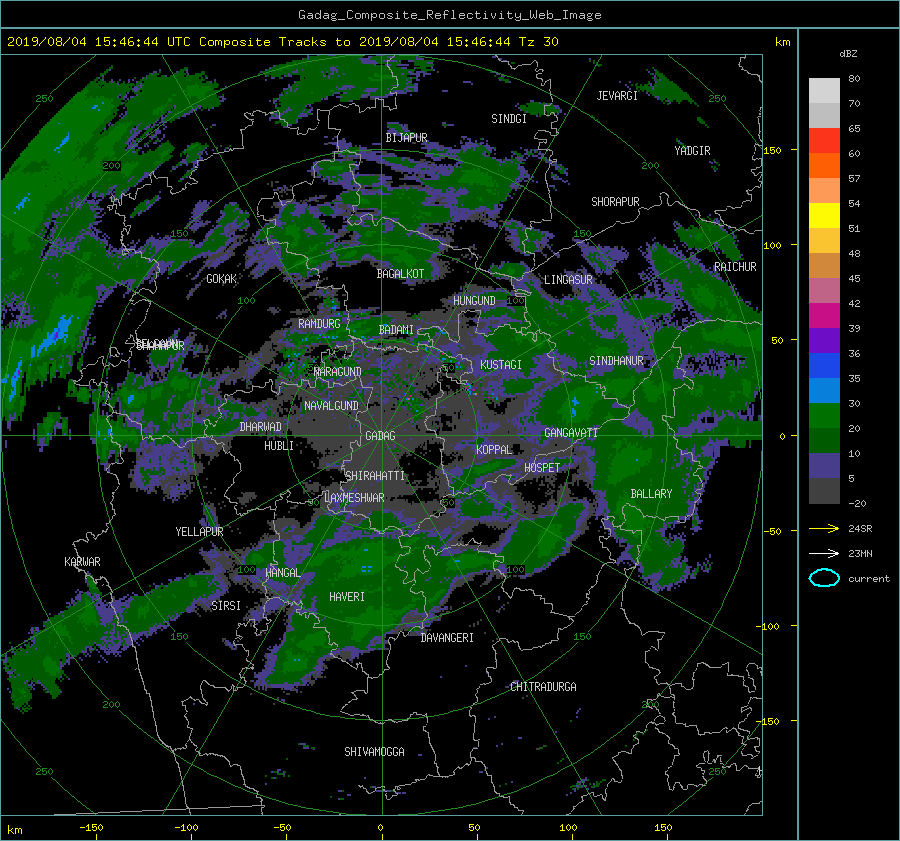This screenshot has height=841, width=900.
Task: Select the DHARWAD label
Action: [x=261, y=427]
